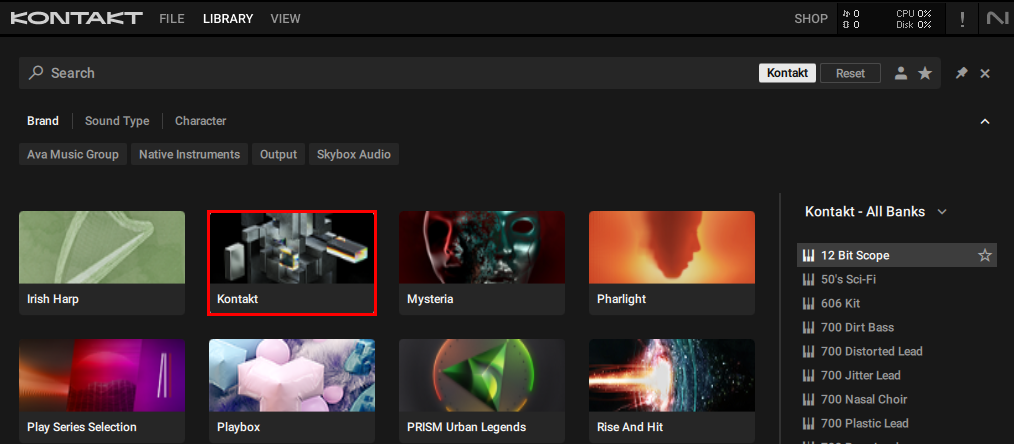Click the Native Instruments logo icon

[x=998, y=19]
